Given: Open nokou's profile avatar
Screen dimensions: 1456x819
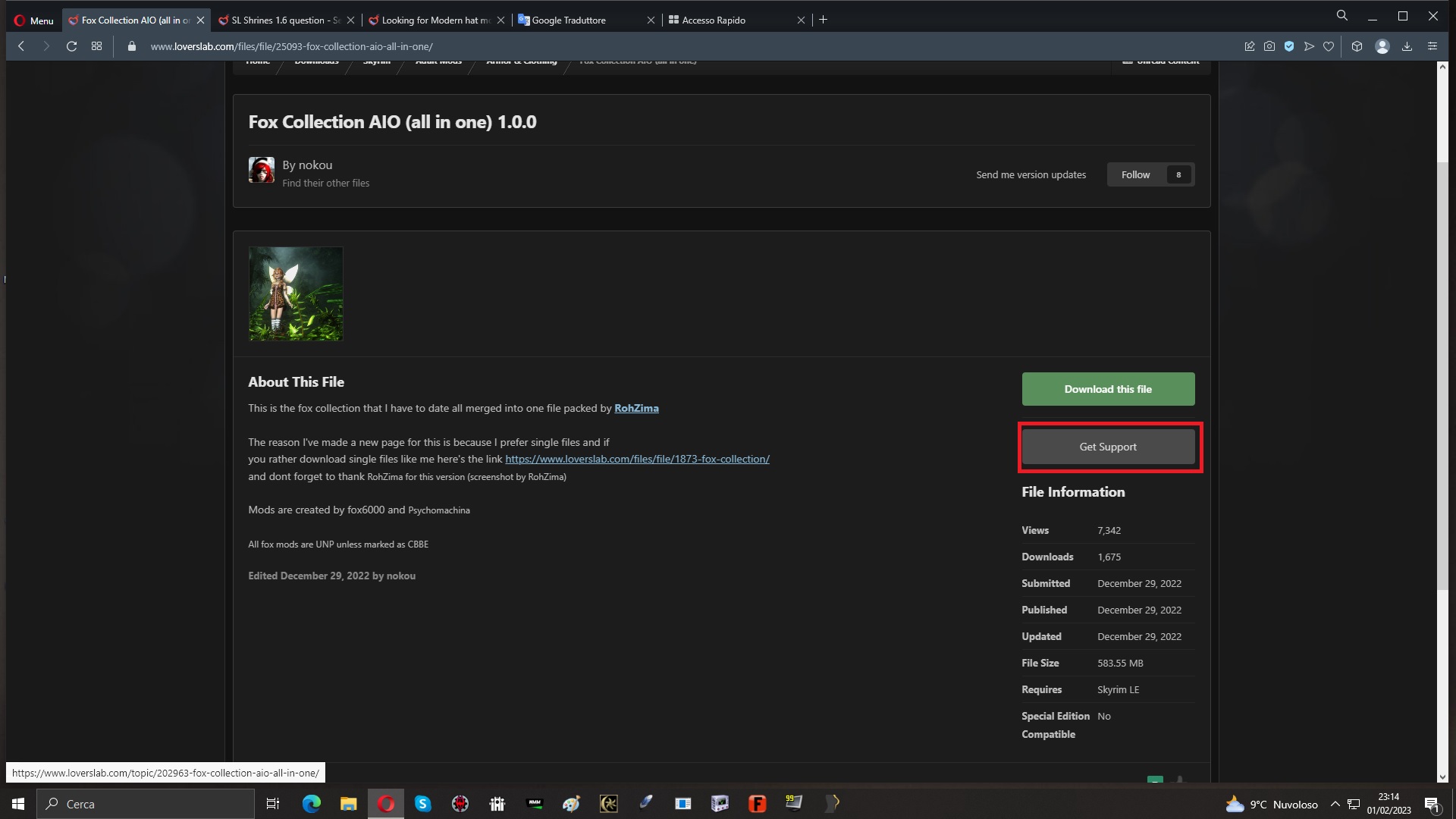Looking at the screenshot, I should pos(262,170).
